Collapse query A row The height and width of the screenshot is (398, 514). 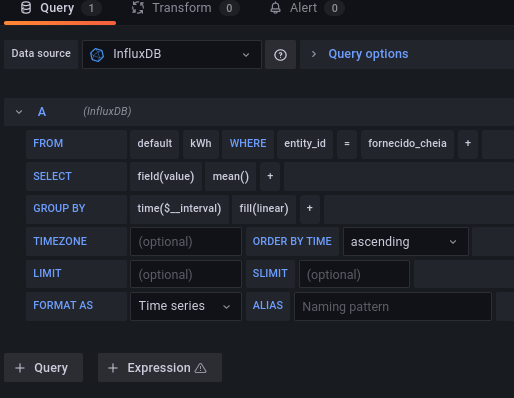coord(19,112)
